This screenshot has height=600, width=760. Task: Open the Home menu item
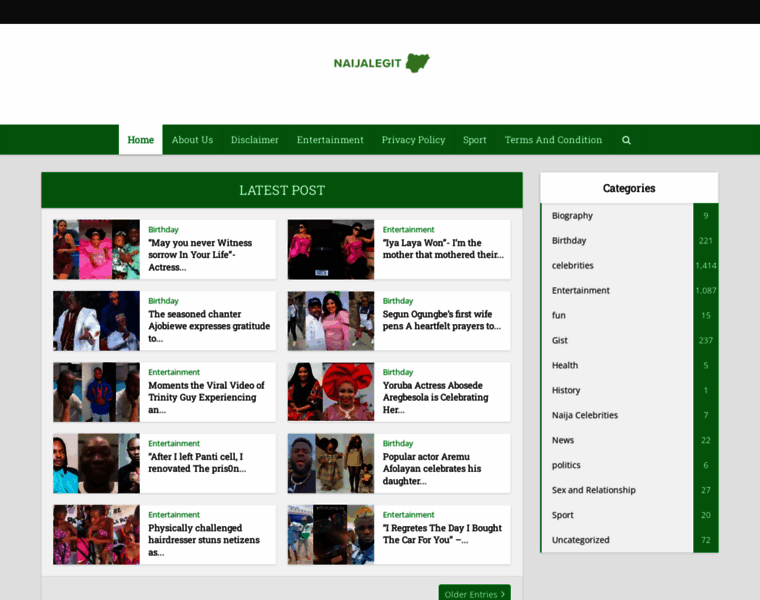[141, 140]
